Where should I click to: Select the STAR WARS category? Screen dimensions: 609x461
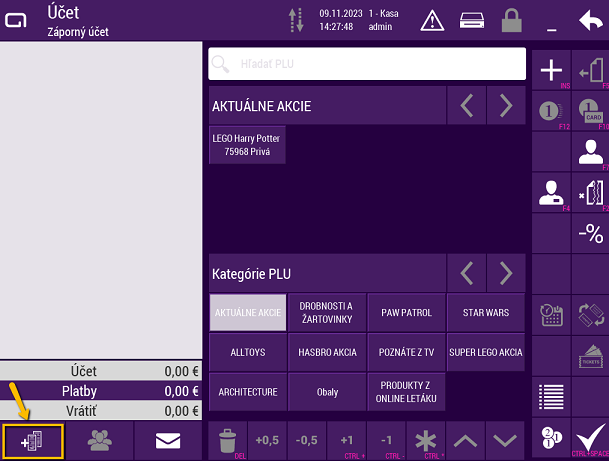click(x=485, y=313)
